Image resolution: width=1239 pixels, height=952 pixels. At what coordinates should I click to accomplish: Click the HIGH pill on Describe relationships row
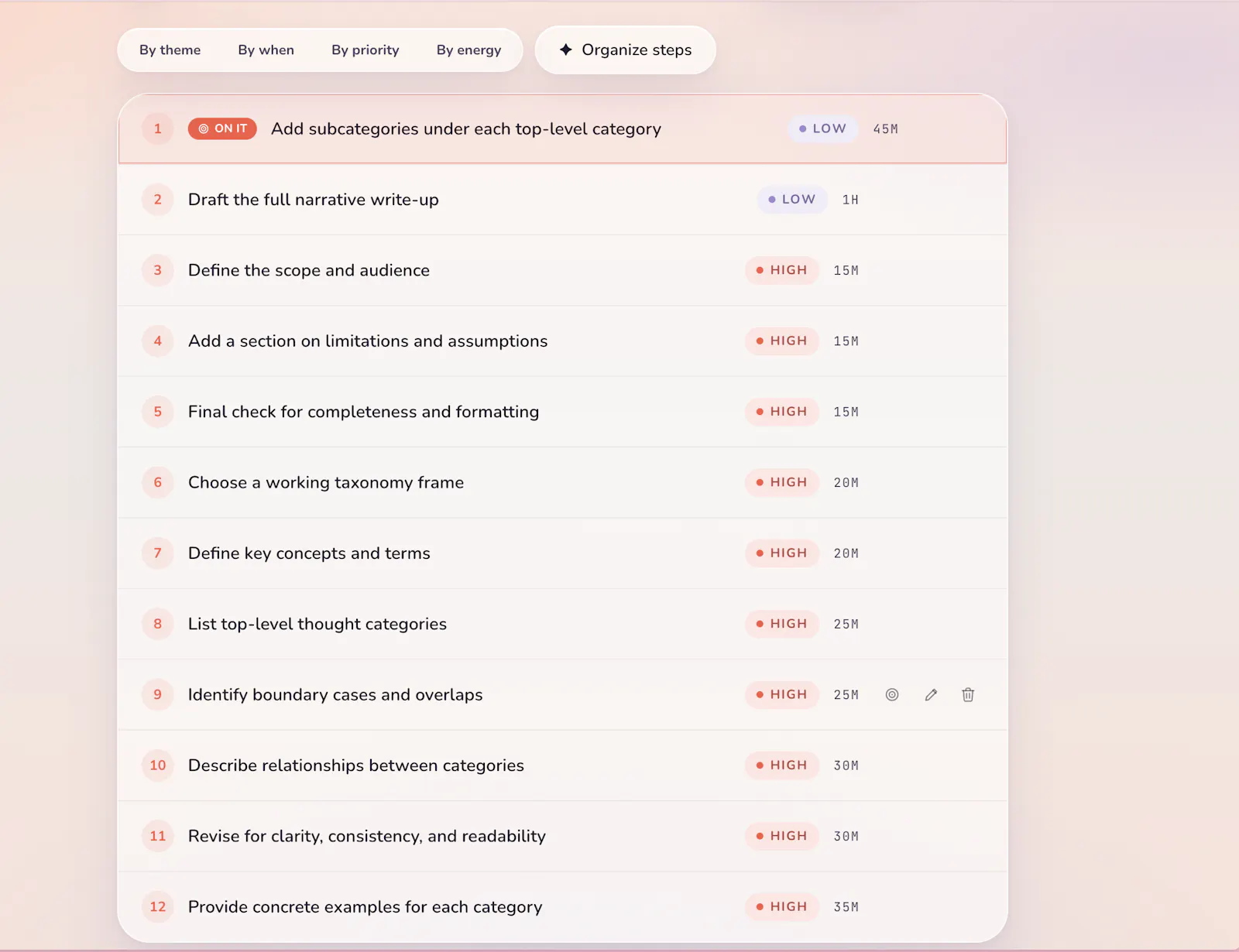[782, 765]
